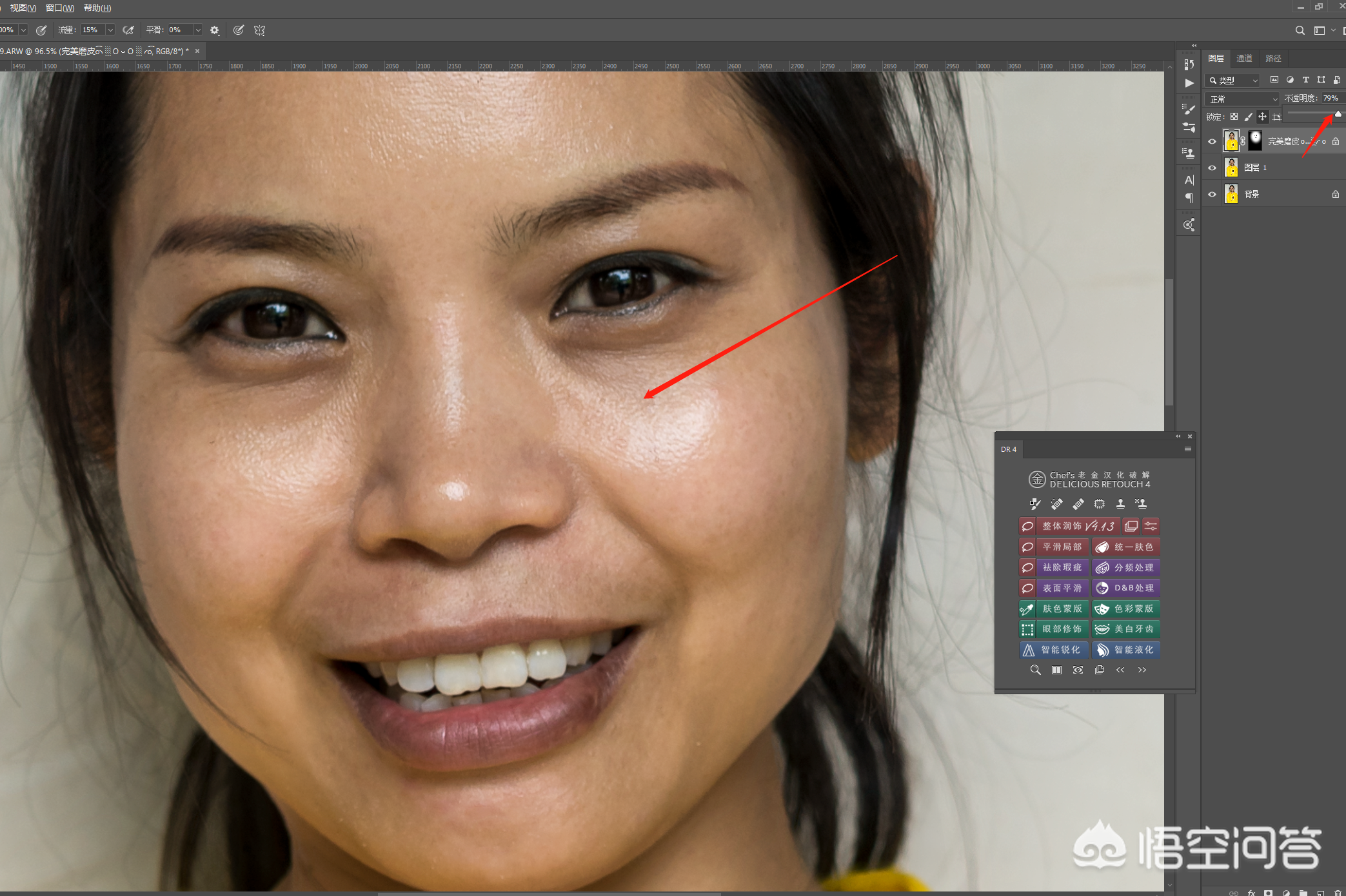Open the 视图(V) menu

(x=23, y=8)
